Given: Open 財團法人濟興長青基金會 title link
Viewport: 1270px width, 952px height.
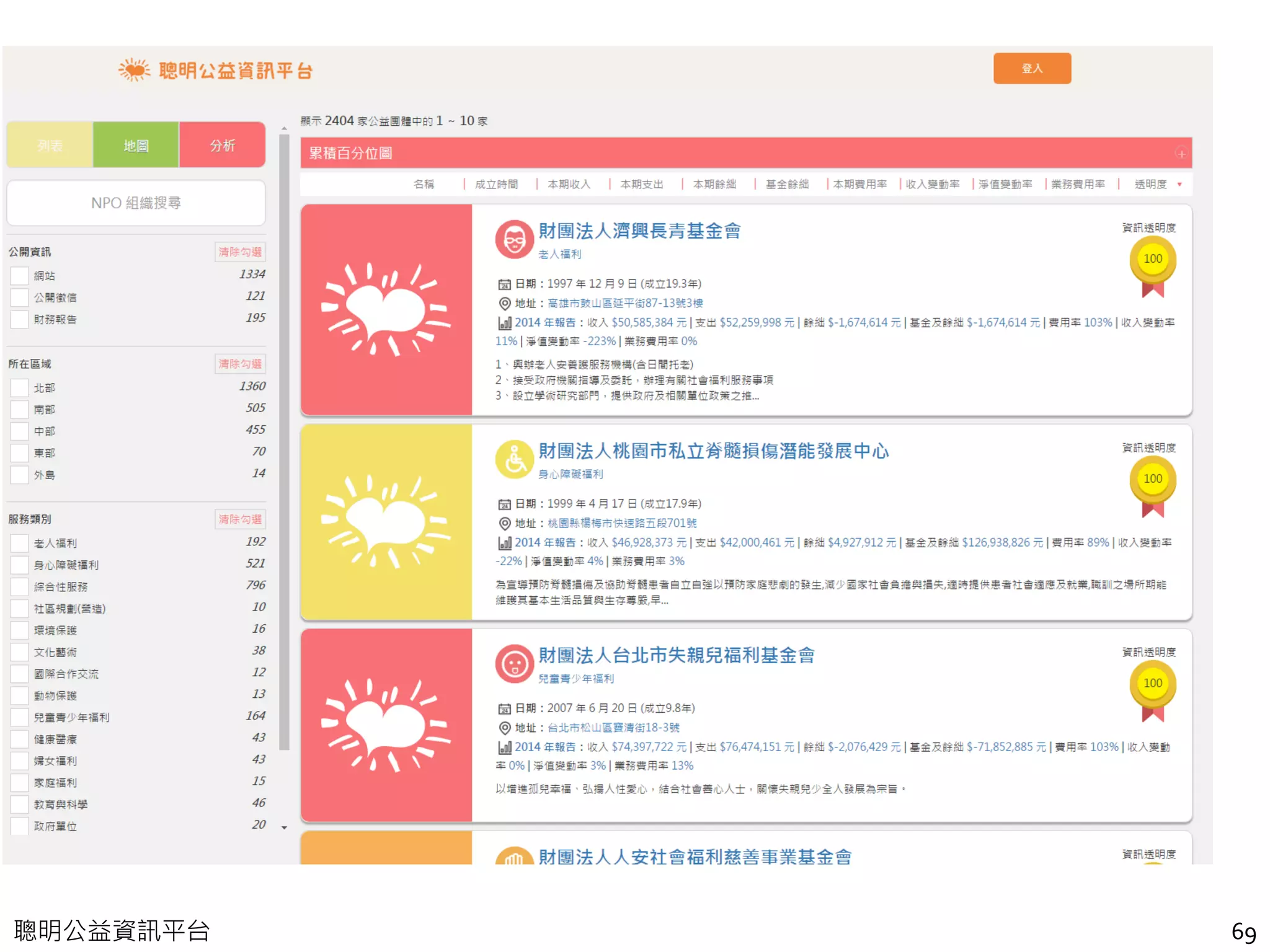Looking at the screenshot, I should 639,231.
